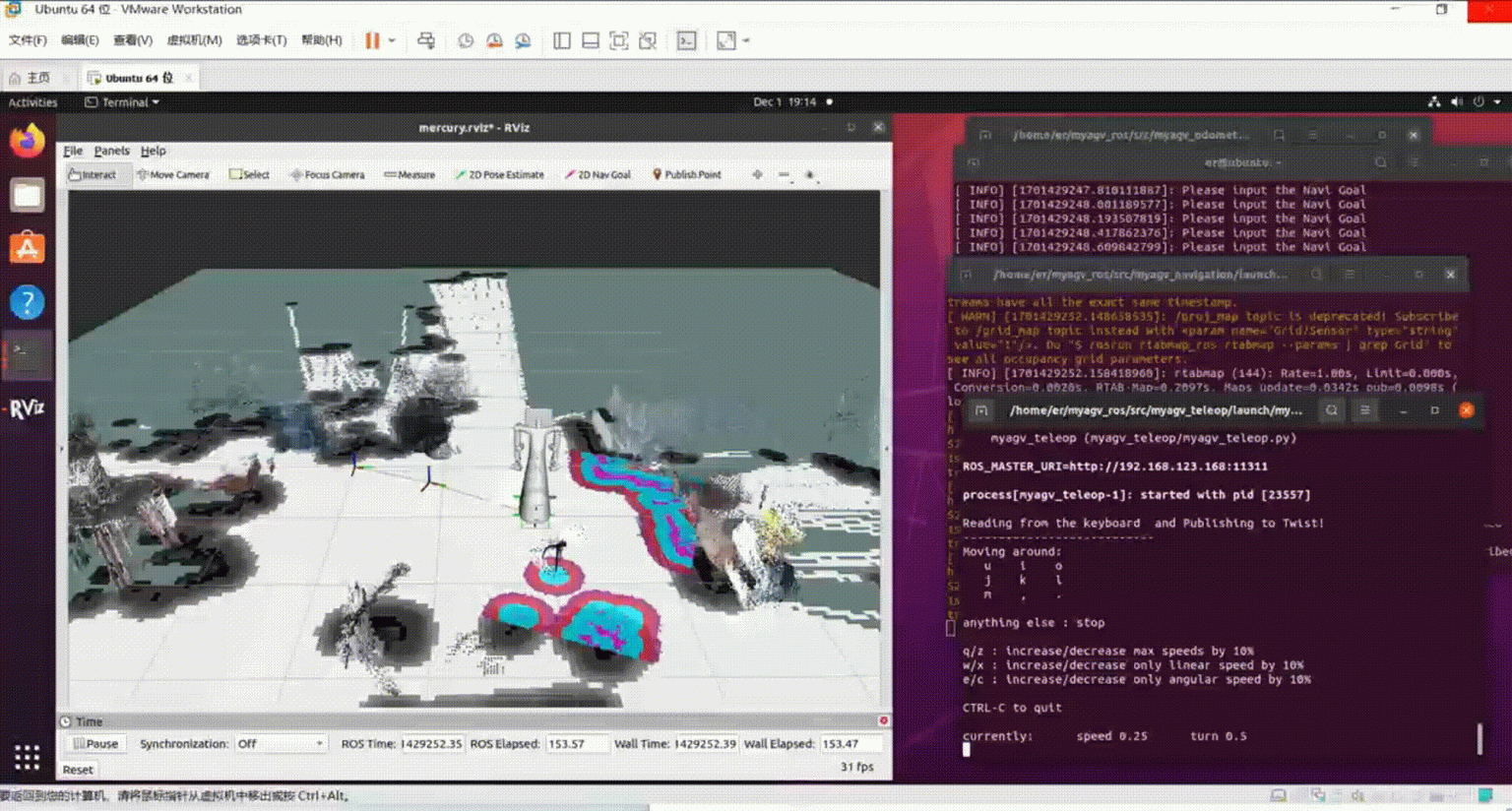Open Firefox from the Ubuntu dock

27,141
